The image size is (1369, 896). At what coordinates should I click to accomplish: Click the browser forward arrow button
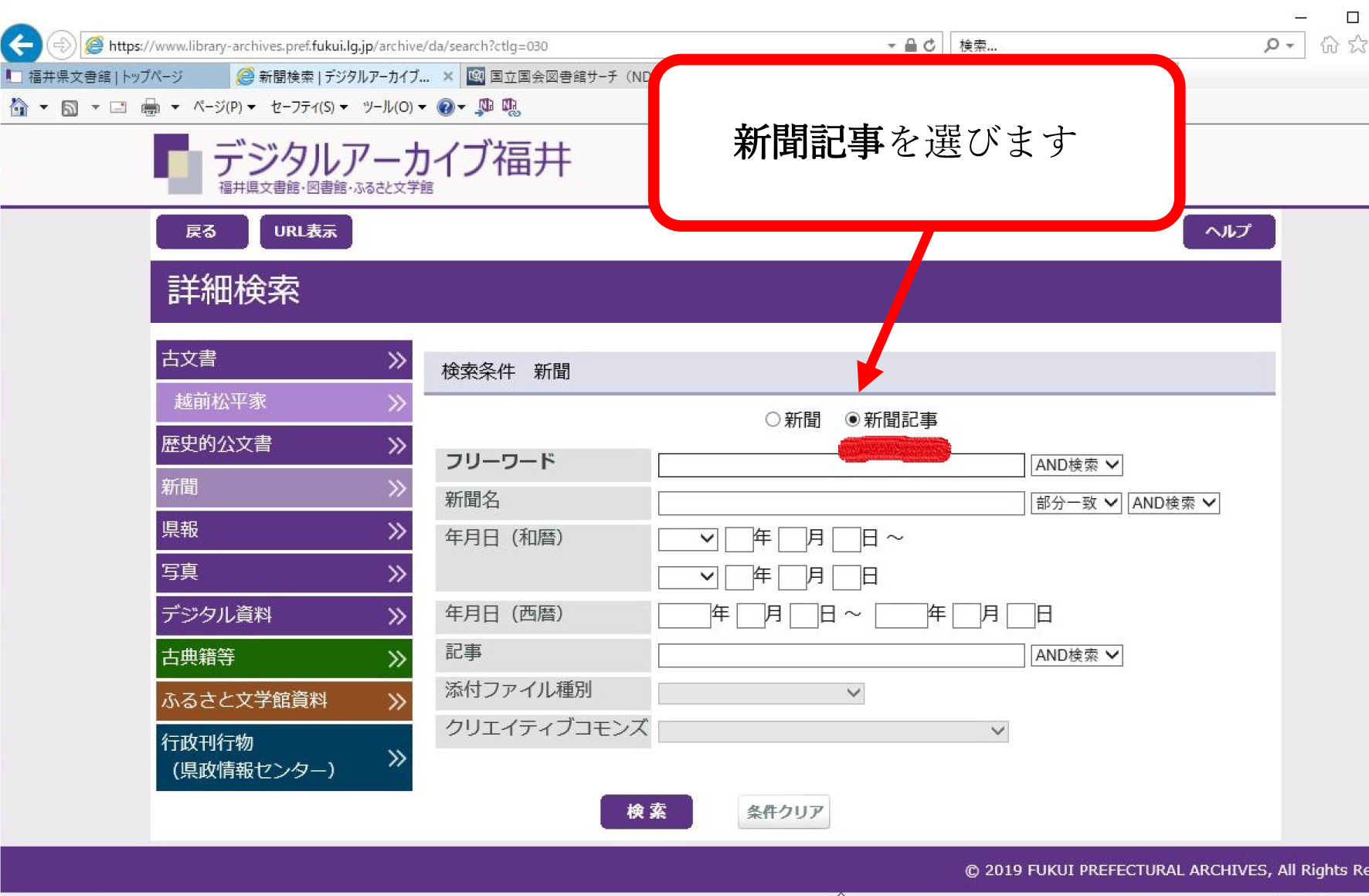[61, 45]
